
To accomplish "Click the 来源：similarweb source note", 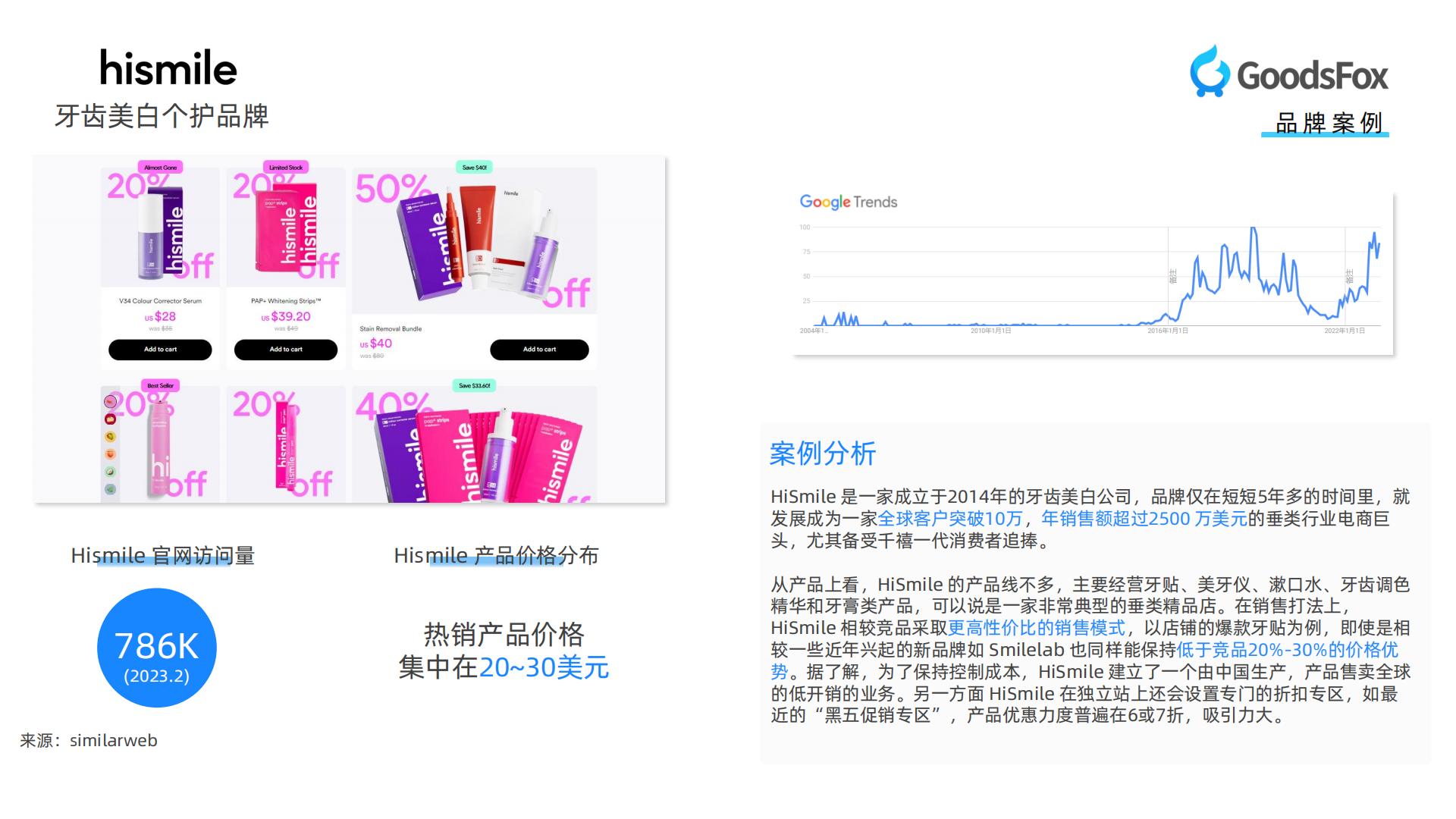I will coord(89,740).
